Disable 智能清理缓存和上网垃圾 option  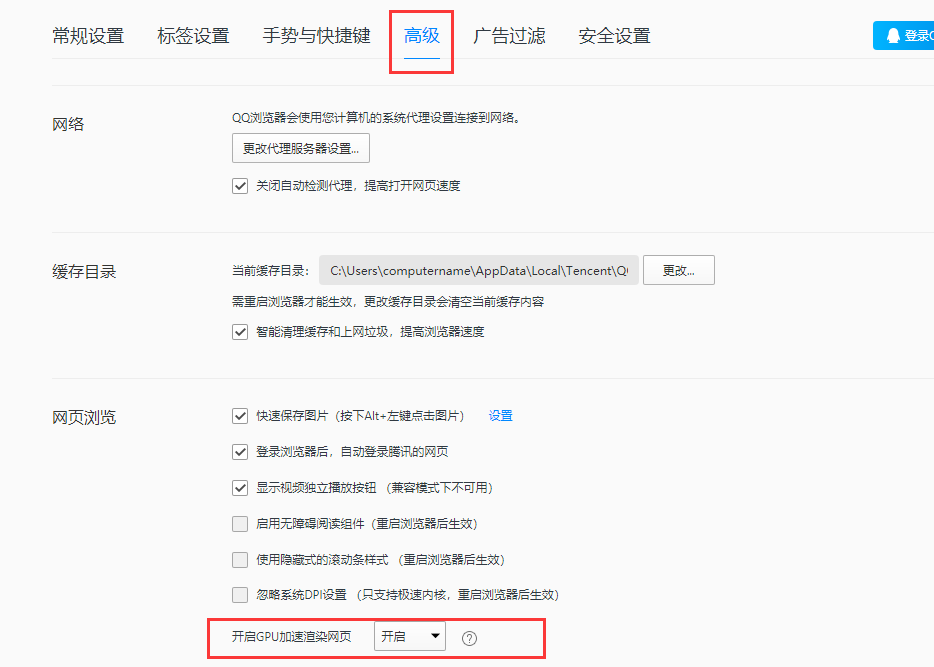click(x=240, y=332)
